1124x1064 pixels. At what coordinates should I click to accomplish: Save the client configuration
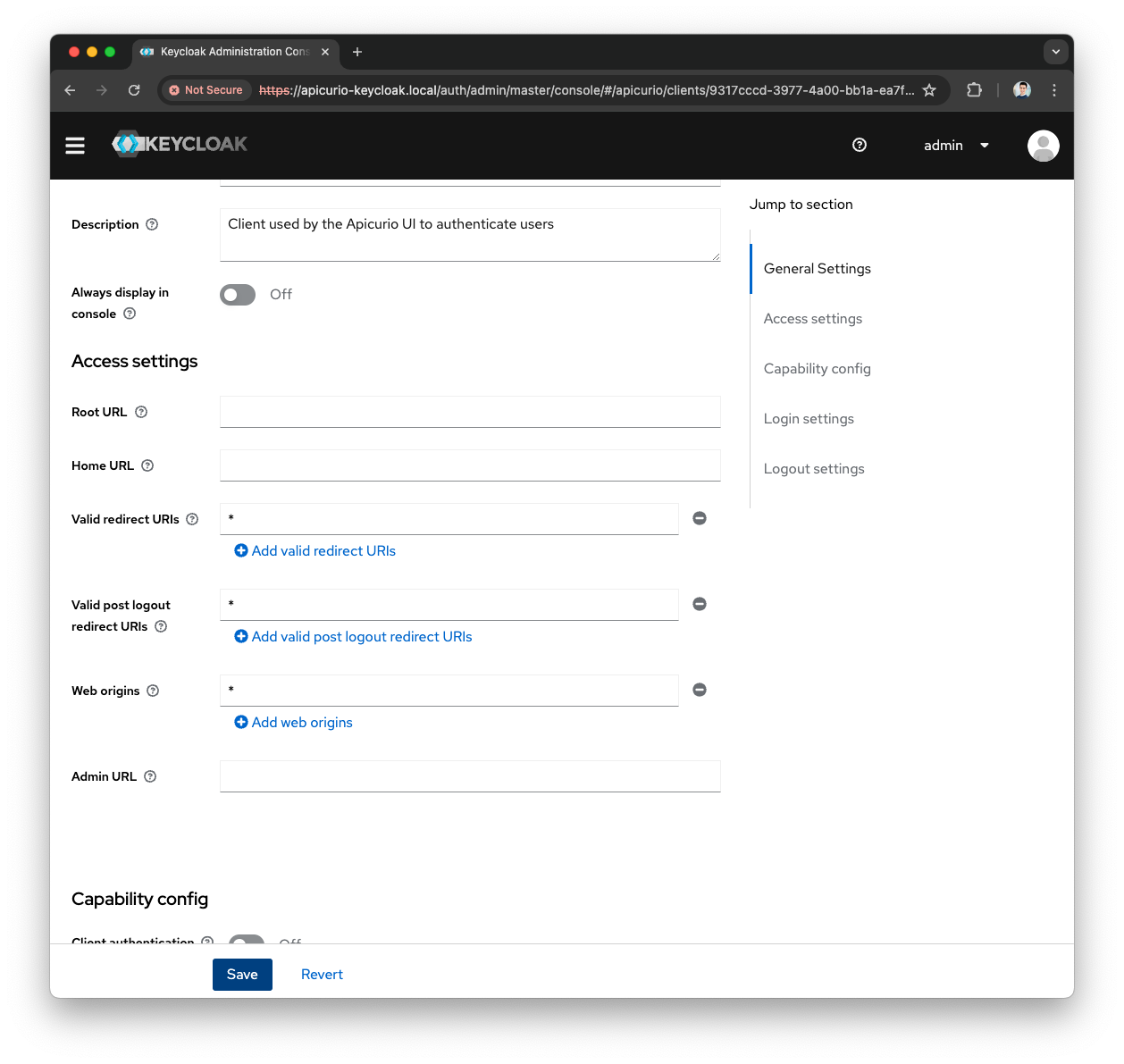pos(242,974)
